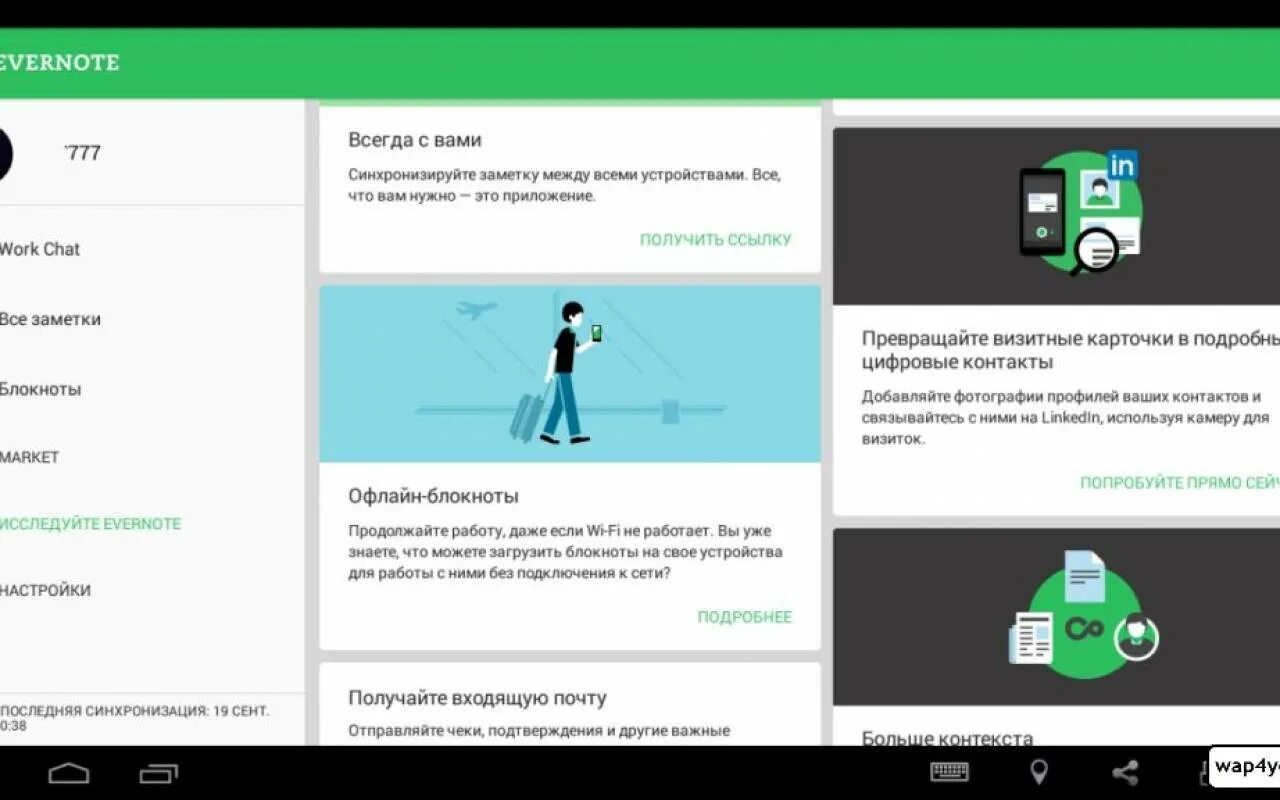Viewport: 1280px width, 800px height.
Task: Click the business cards card heading
Action: [x=1070, y=350]
